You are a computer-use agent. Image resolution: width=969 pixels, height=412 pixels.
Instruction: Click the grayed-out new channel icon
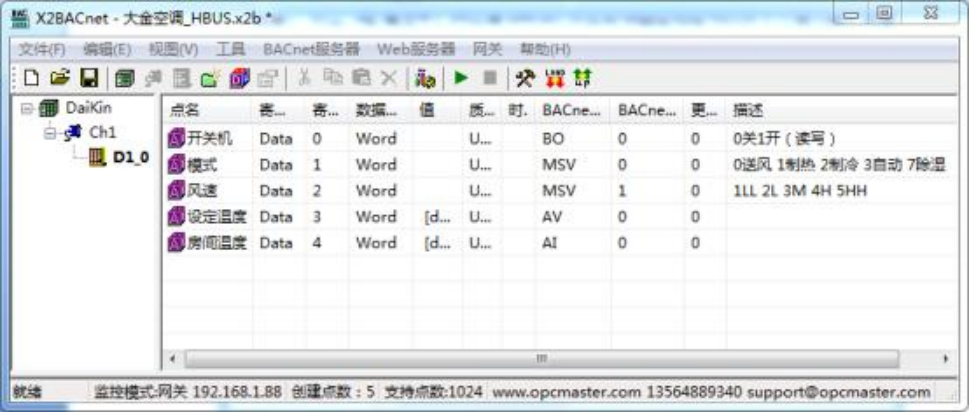[x=153, y=78]
